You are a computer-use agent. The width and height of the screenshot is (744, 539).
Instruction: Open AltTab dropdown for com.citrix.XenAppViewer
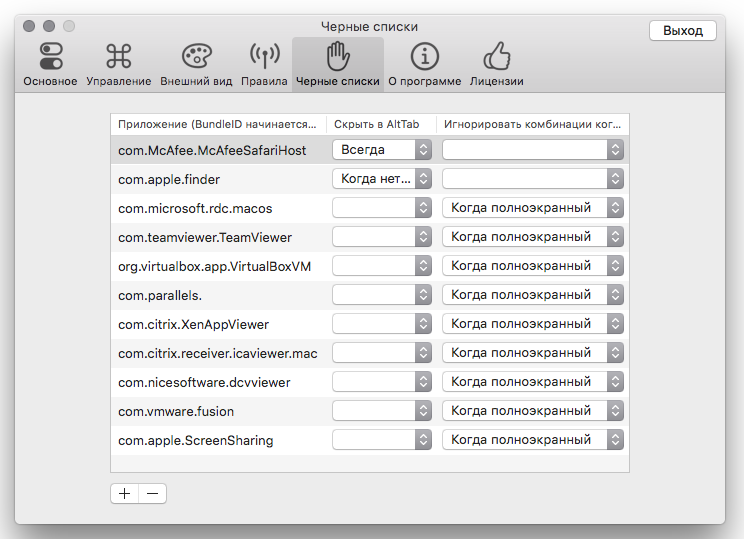[382, 324]
